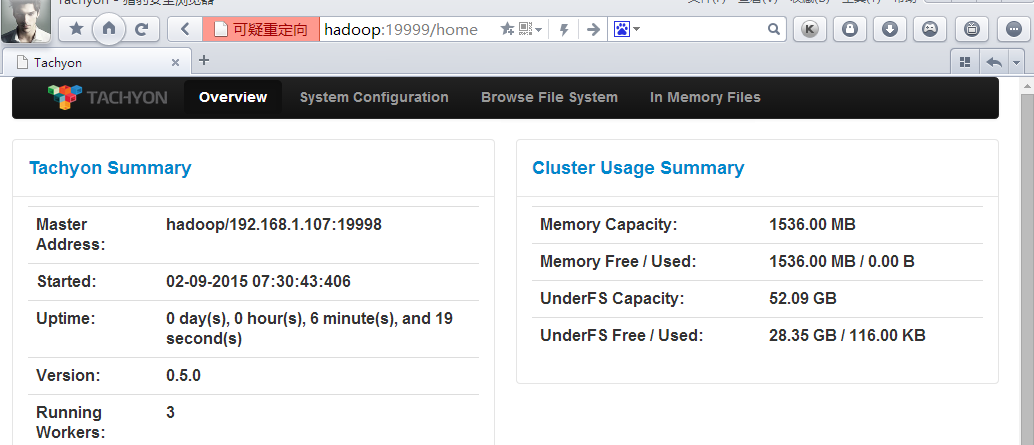This screenshot has width=1034, height=445.
Task: Click the face icon toolbar button
Action: click(930, 29)
